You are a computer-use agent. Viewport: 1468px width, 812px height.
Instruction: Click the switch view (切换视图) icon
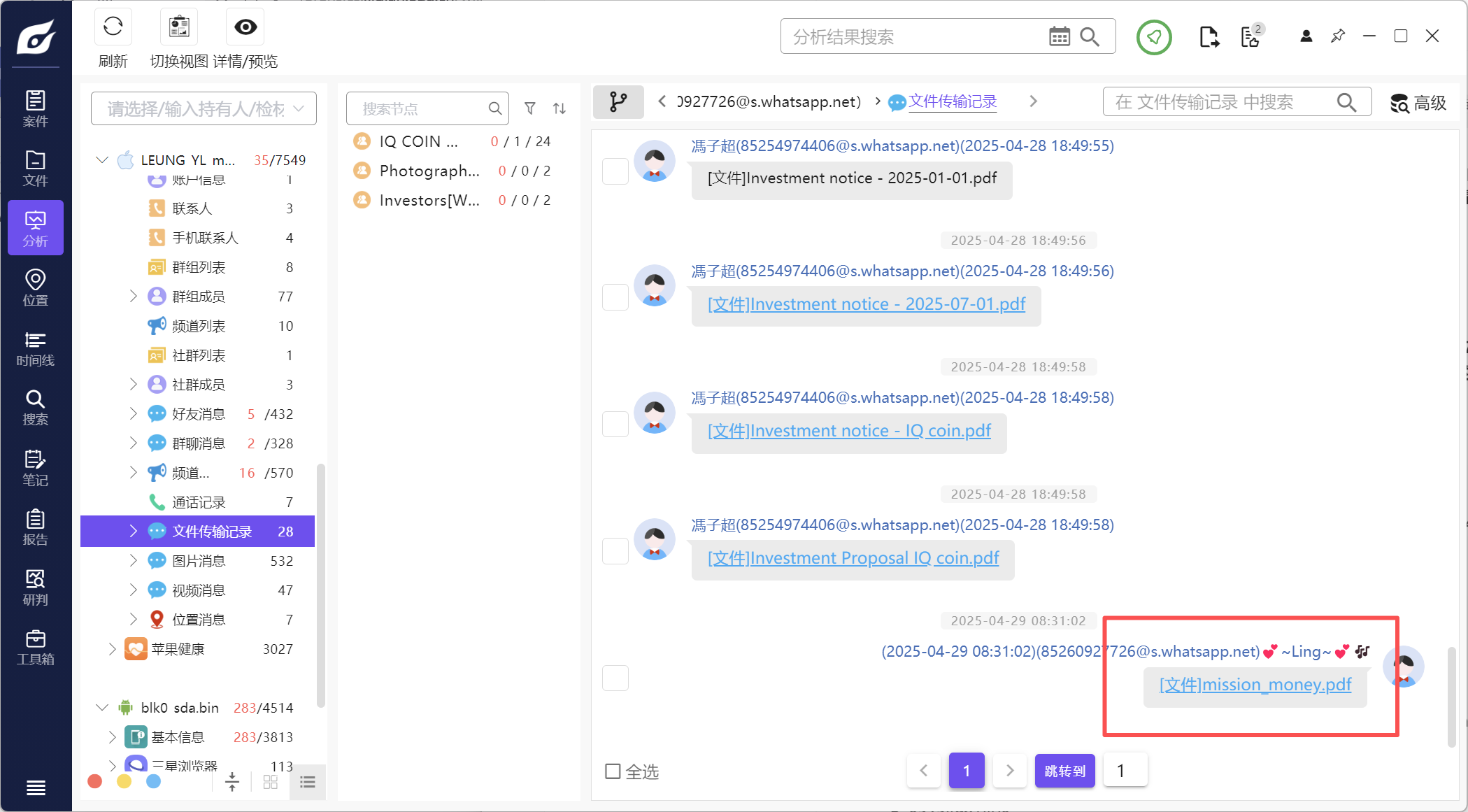pos(179,27)
